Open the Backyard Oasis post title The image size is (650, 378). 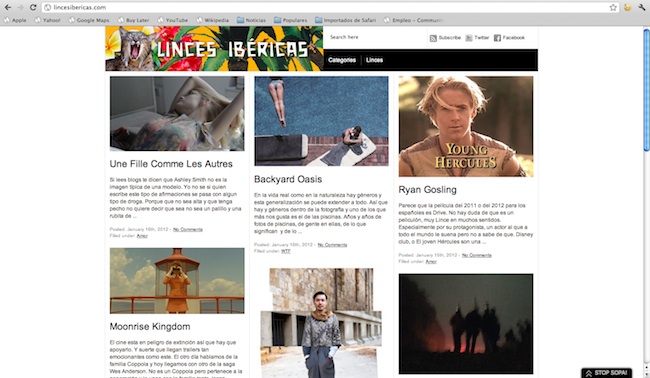point(288,179)
